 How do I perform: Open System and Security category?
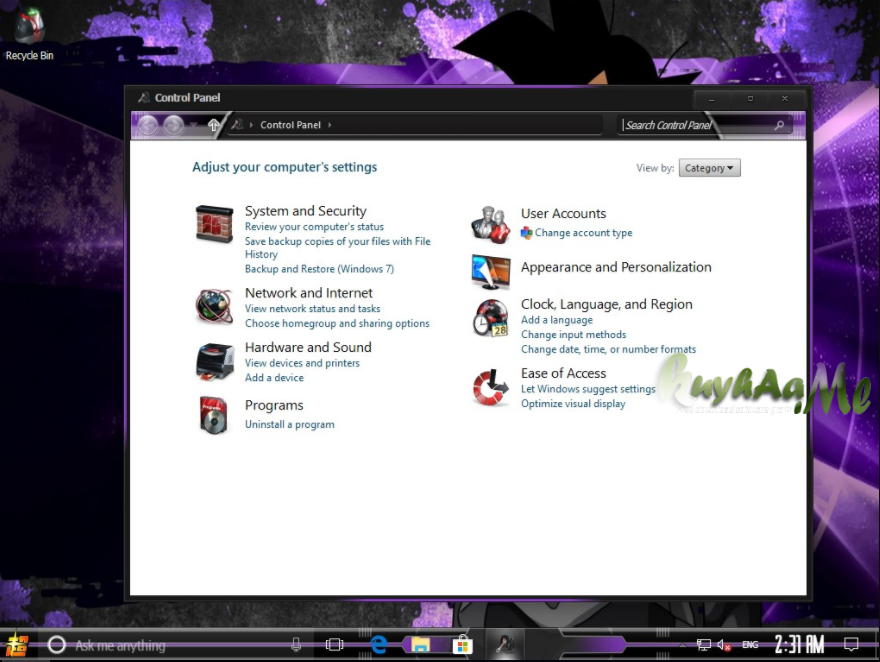(305, 211)
